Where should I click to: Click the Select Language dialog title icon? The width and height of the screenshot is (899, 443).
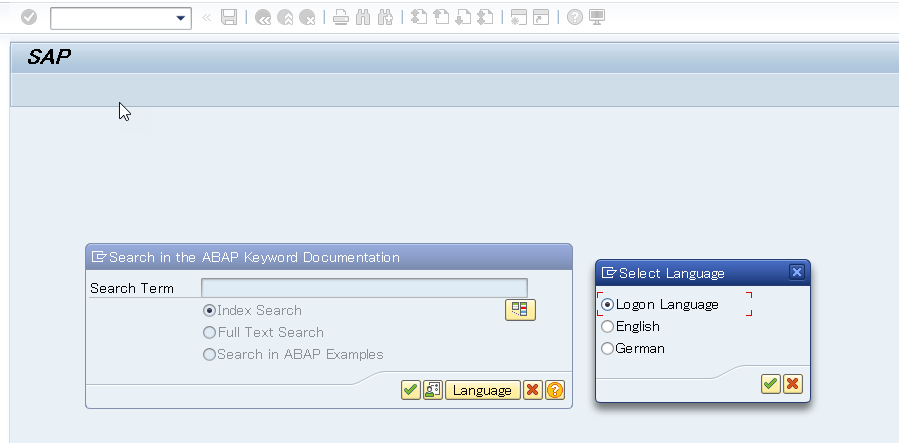608,273
